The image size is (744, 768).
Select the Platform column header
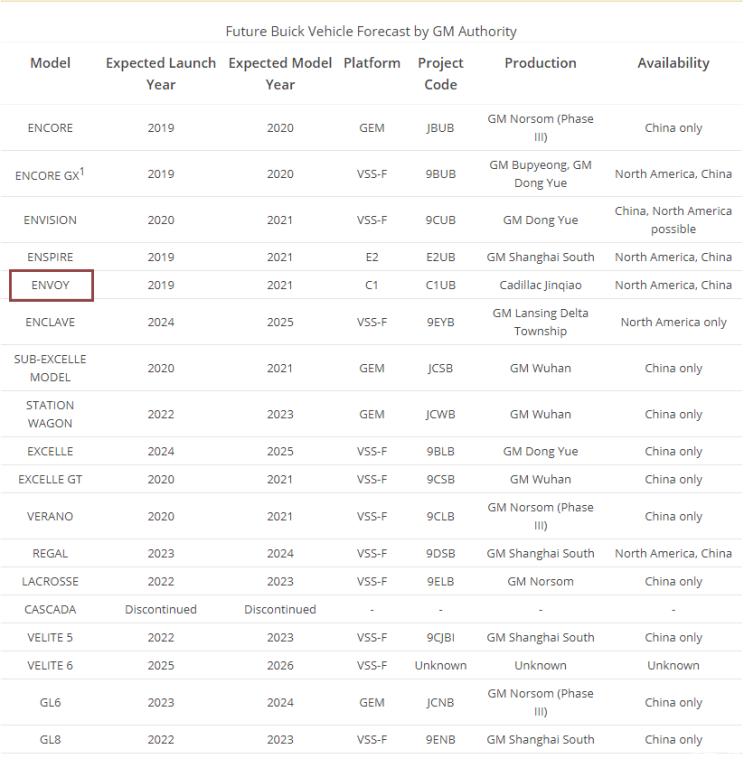point(372,63)
